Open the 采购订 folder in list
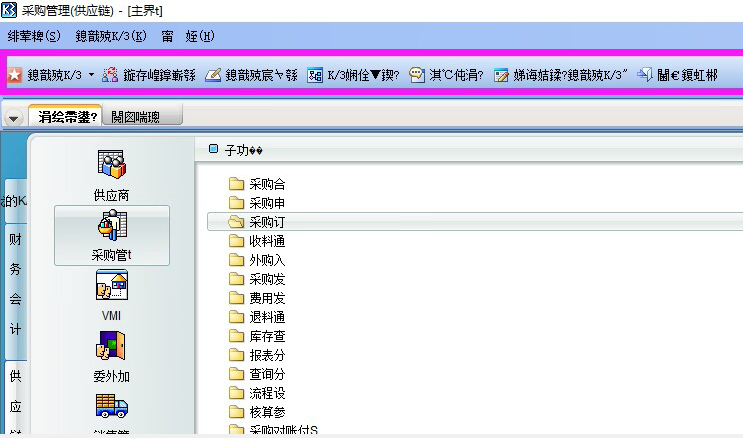743x438 pixels. (267, 222)
